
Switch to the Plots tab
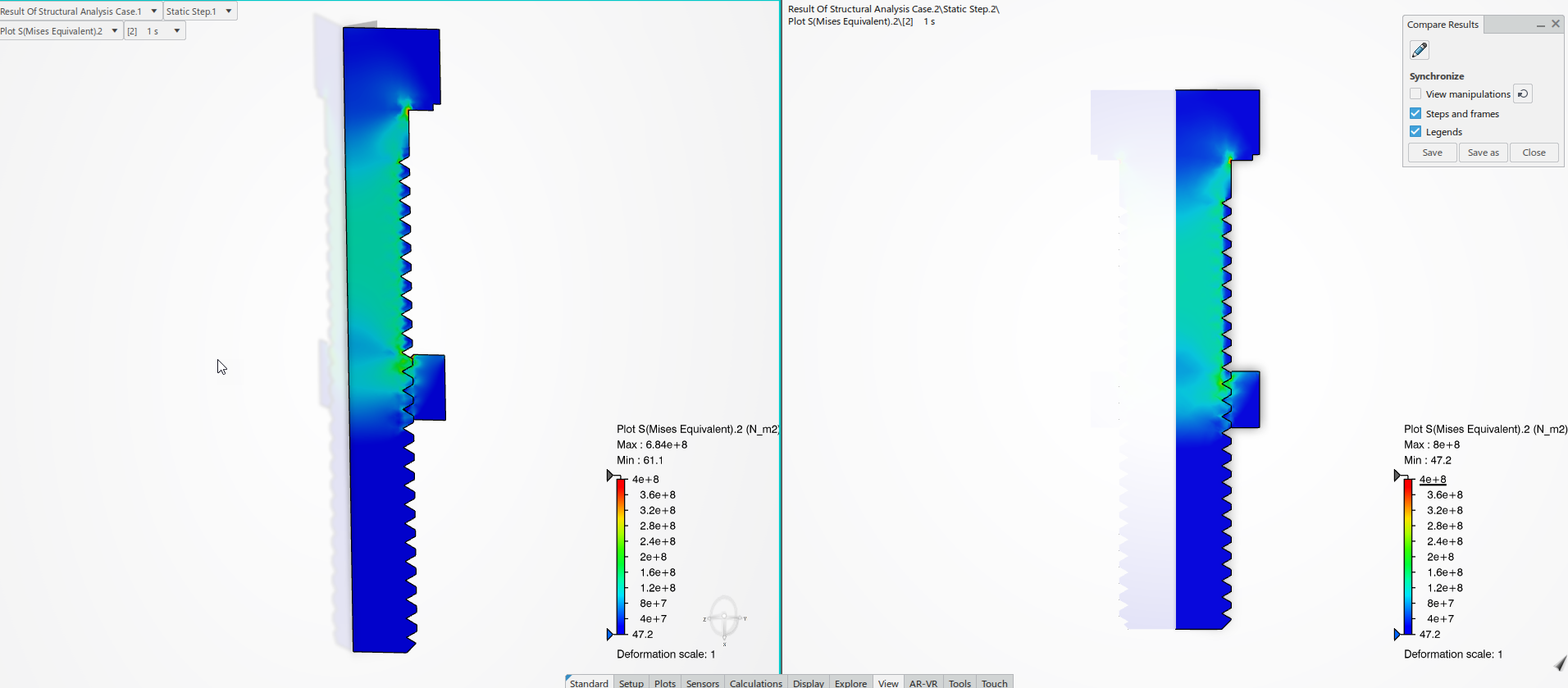(x=665, y=682)
